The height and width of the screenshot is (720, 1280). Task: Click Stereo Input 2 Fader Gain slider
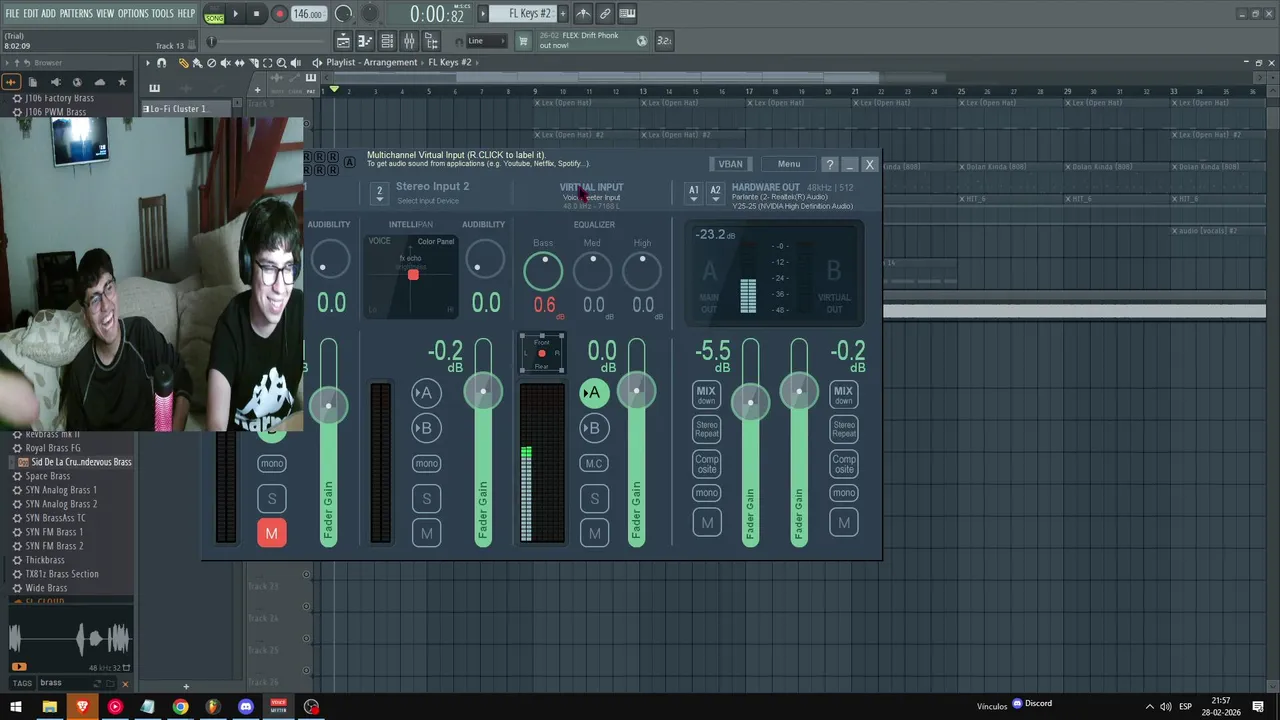tap(483, 443)
